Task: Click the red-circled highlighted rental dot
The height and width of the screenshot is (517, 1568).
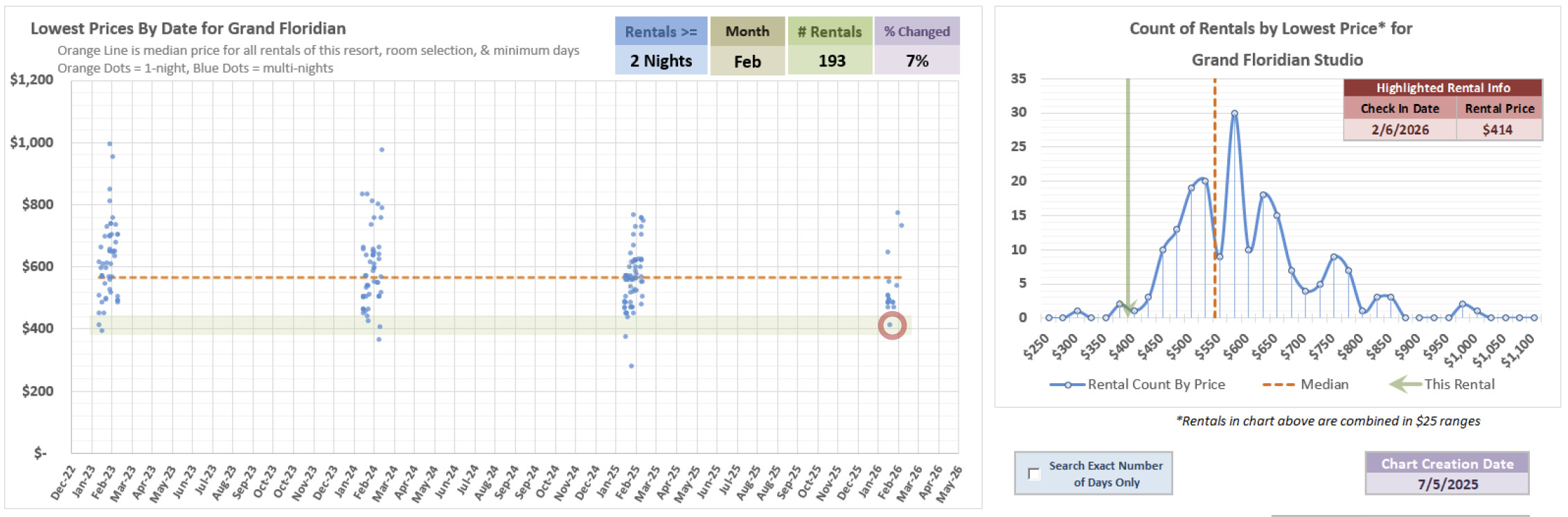Action: [891, 325]
